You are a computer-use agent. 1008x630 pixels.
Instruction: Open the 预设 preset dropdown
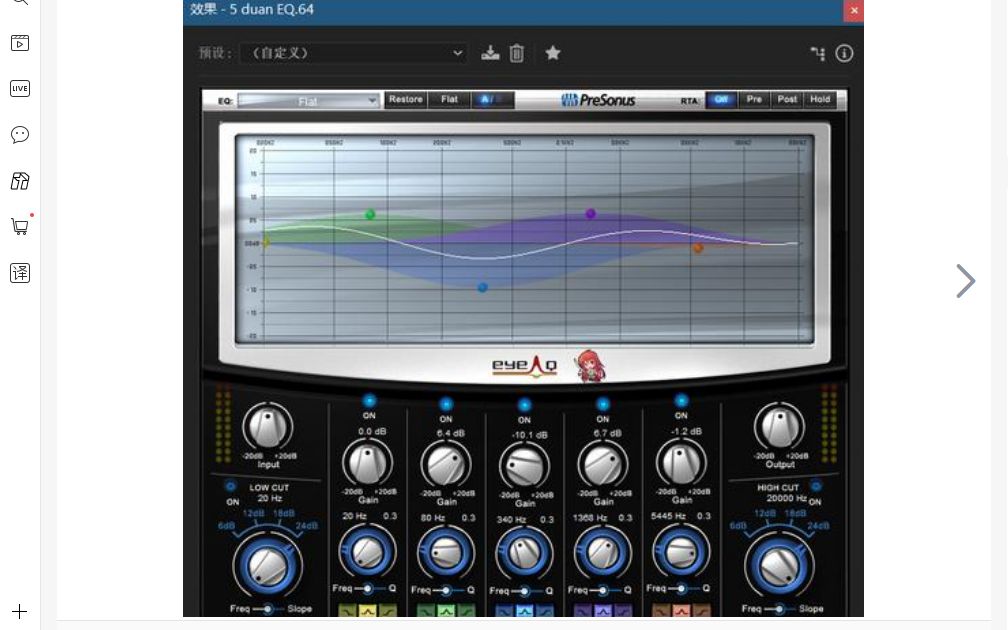tap(354, 53)
